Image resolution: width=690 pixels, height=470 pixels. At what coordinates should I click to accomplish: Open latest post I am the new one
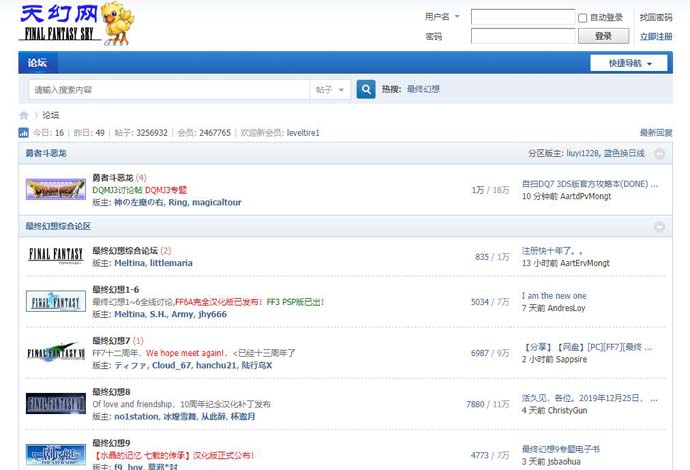554,296
